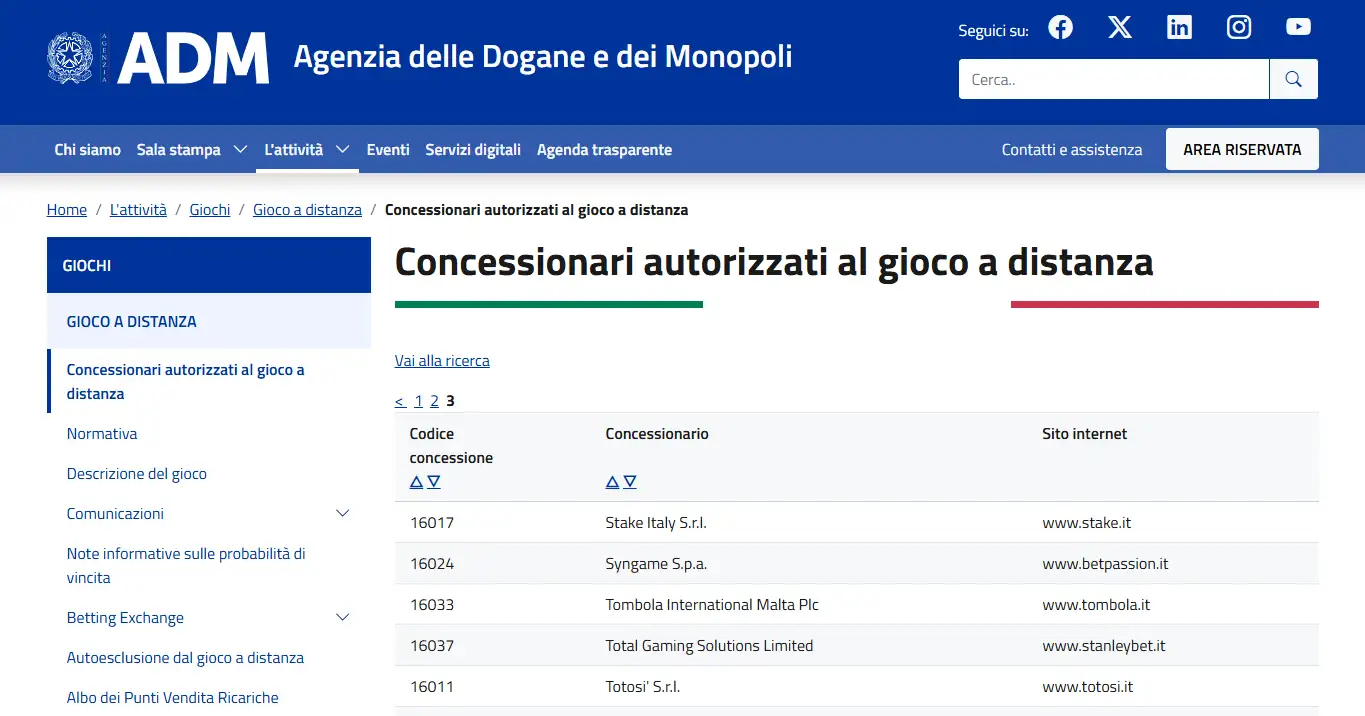The image size is (1365, 716).
Task: Open Giochi breadcrumb link
Action: 210,210
